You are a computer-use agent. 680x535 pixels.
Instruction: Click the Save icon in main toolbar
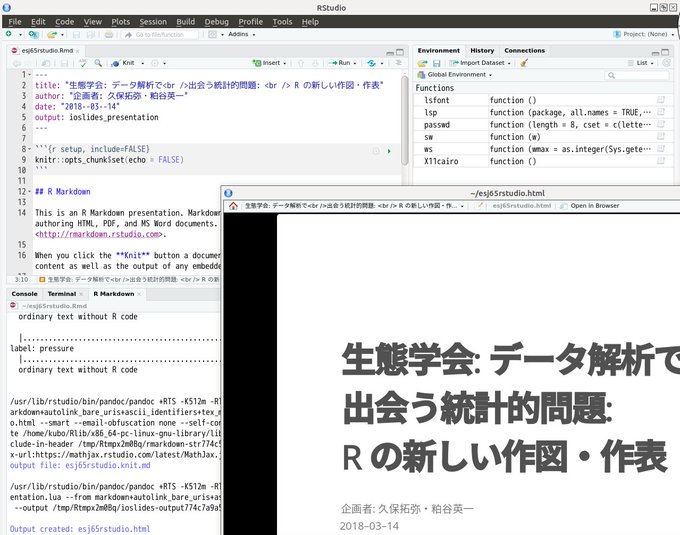76,35
